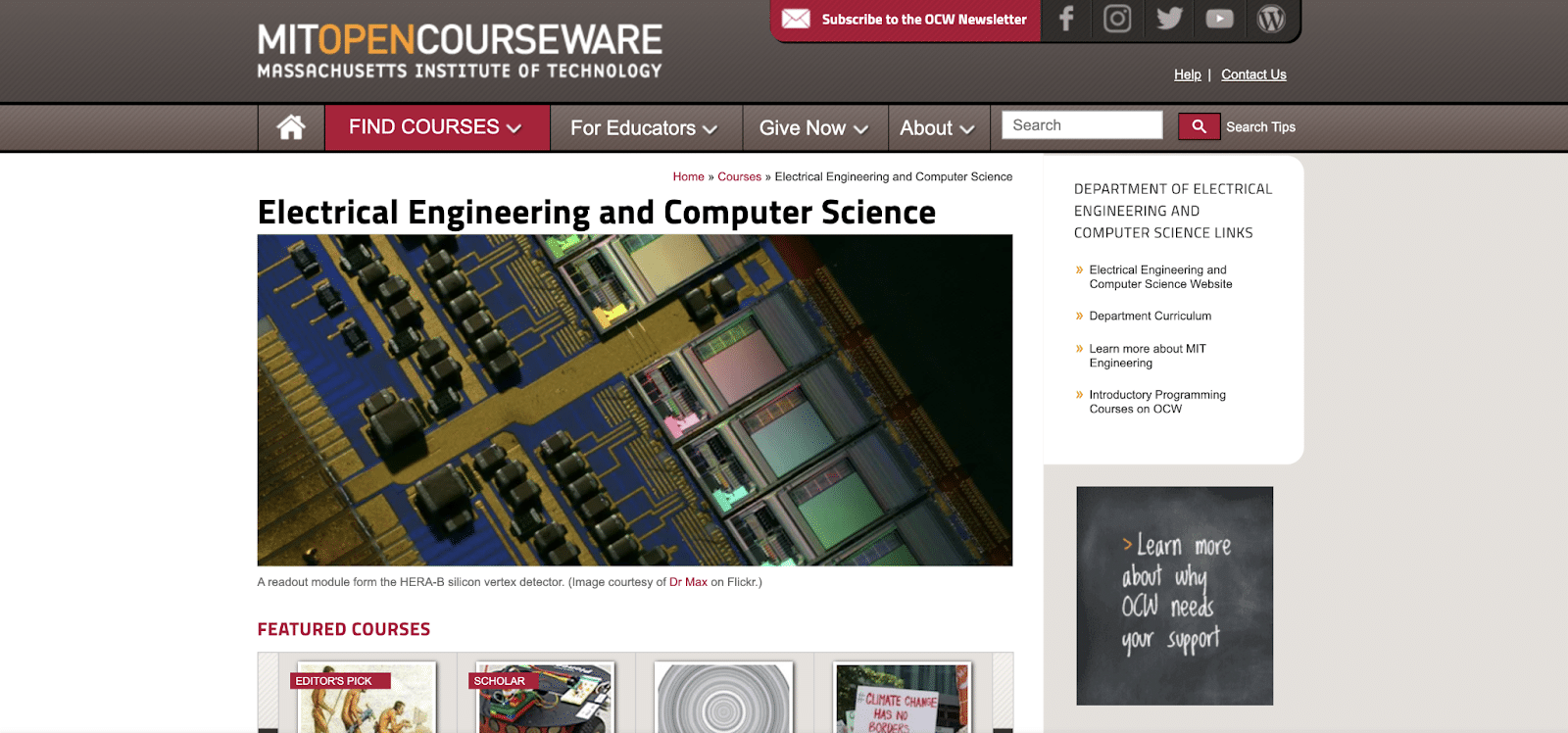The height and width of the screenshot is (733, 1568).
Task: Click the OCW needs your support chalkboard banner
Action: point(1174,596)
